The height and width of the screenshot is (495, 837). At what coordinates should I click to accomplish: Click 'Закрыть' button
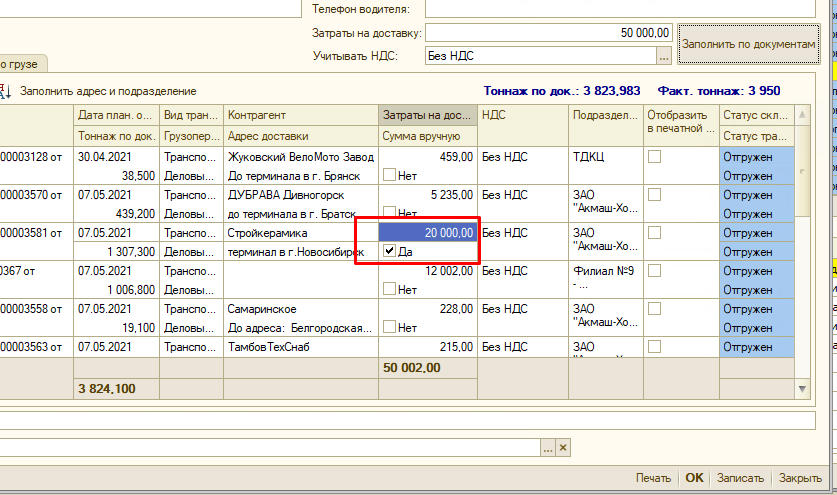tap(800, 478)
